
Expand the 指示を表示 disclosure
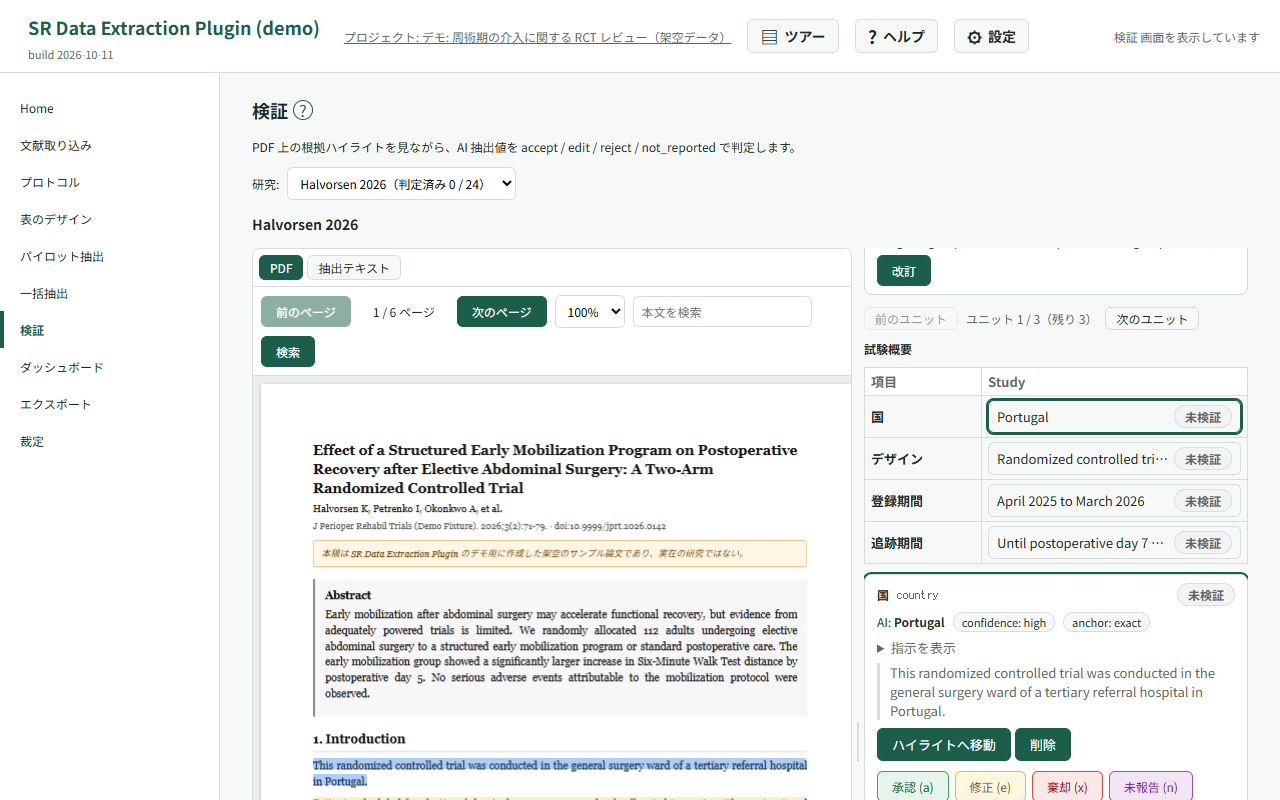(x=916, y=648)
